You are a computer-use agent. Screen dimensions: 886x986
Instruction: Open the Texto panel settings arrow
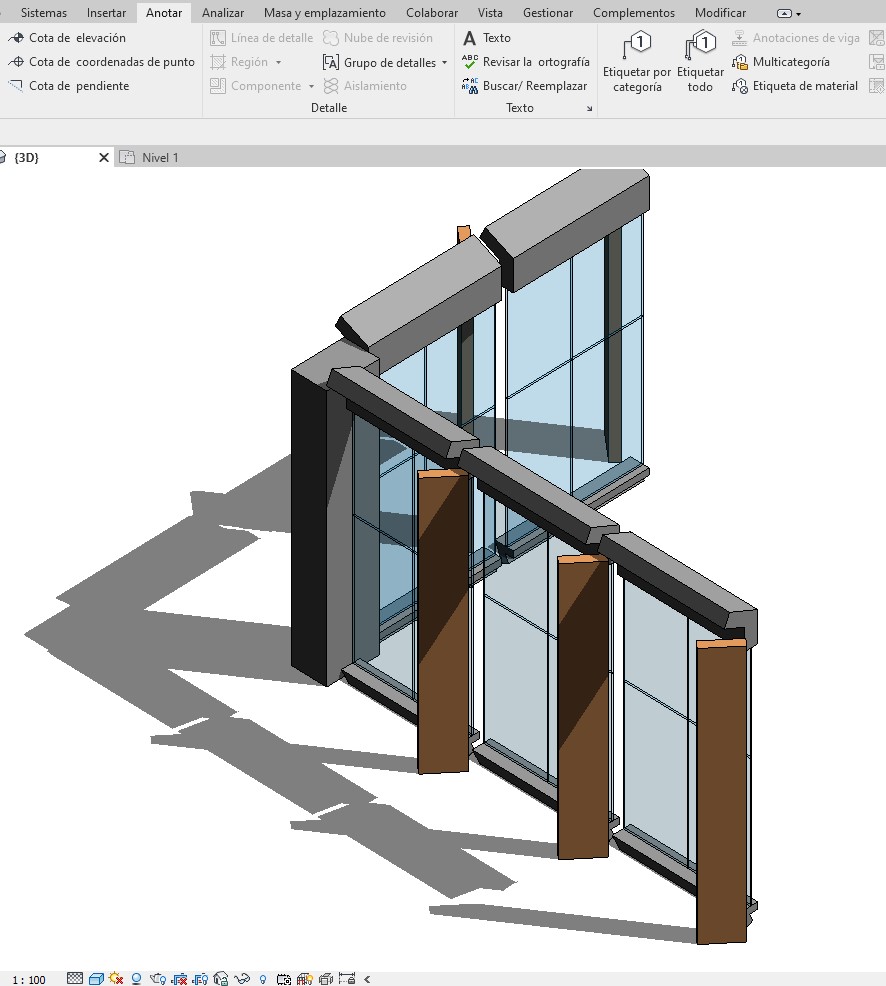click(589, 108)
